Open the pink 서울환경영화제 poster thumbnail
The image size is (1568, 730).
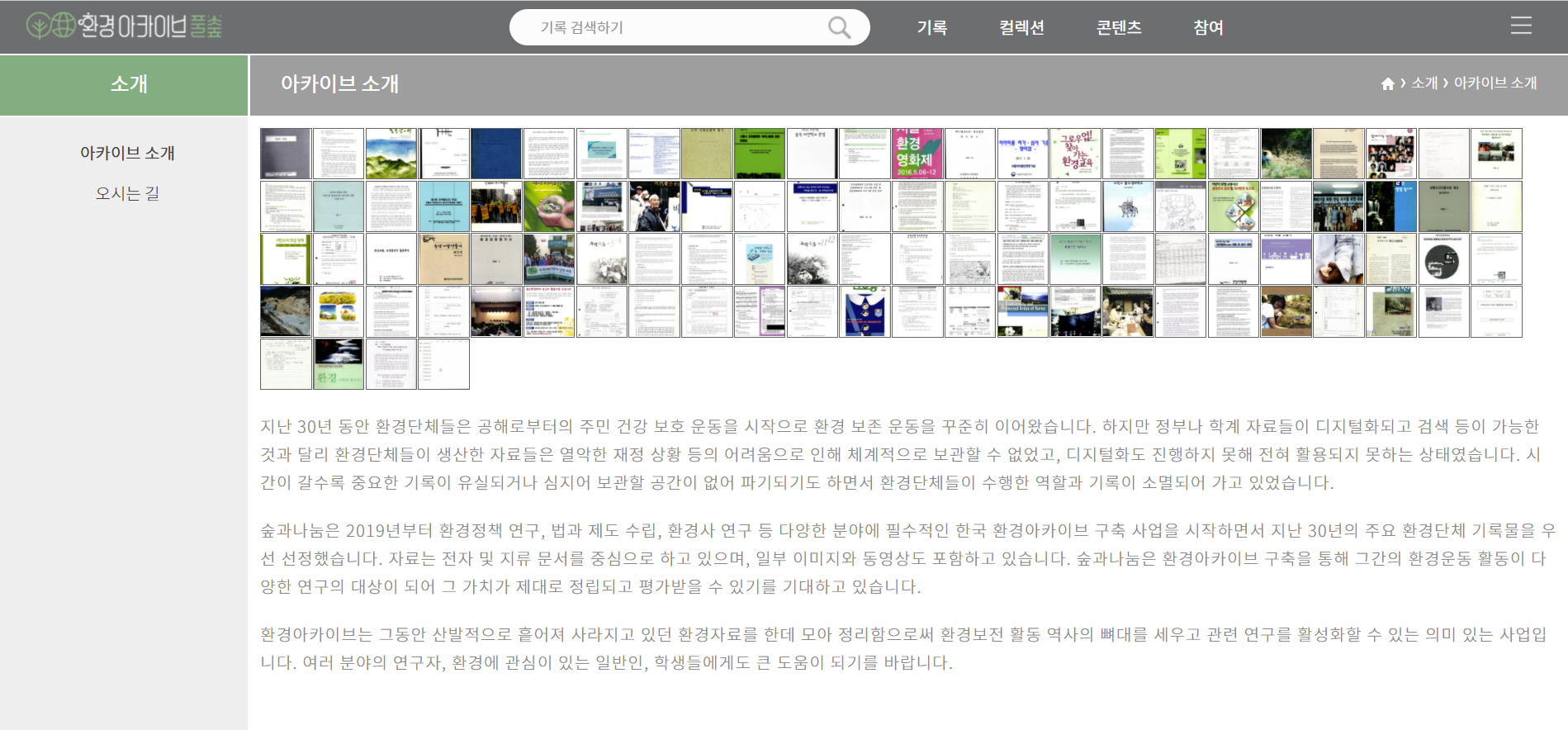917,154
